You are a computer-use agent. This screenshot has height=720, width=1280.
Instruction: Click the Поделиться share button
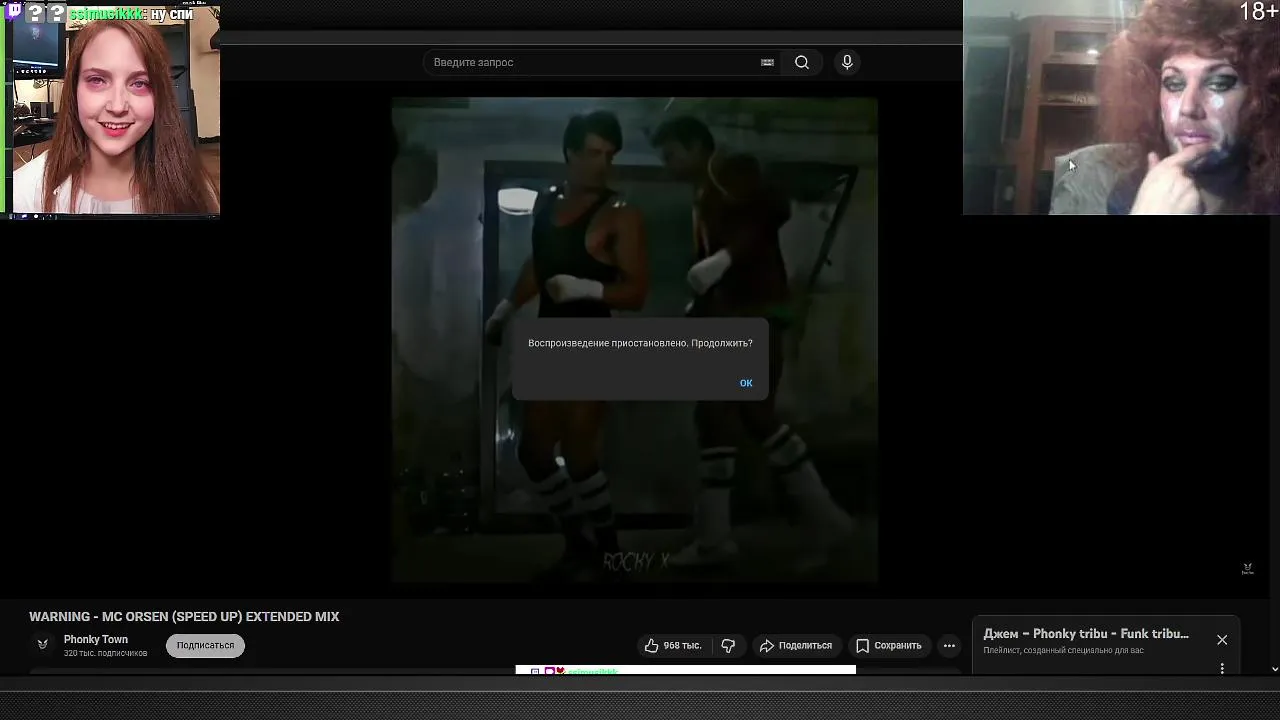click(x=796, y=646)
